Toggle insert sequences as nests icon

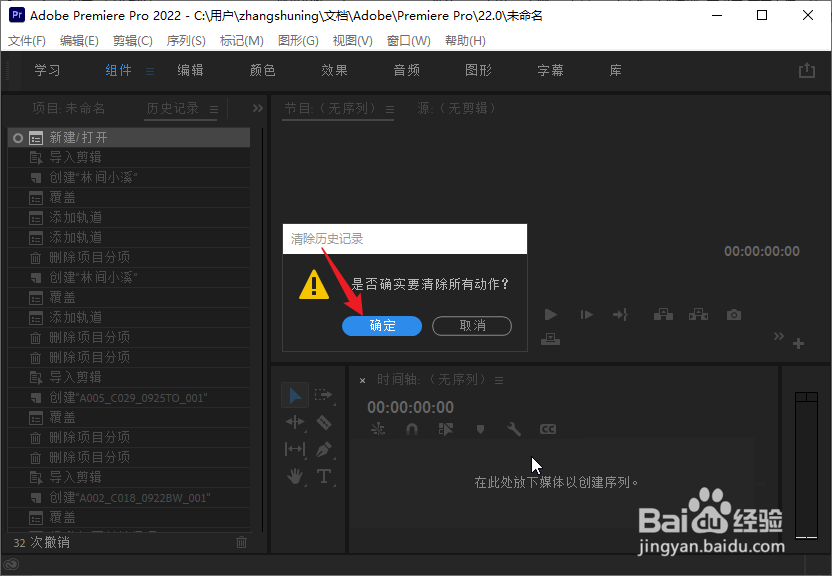coord(378,429)
